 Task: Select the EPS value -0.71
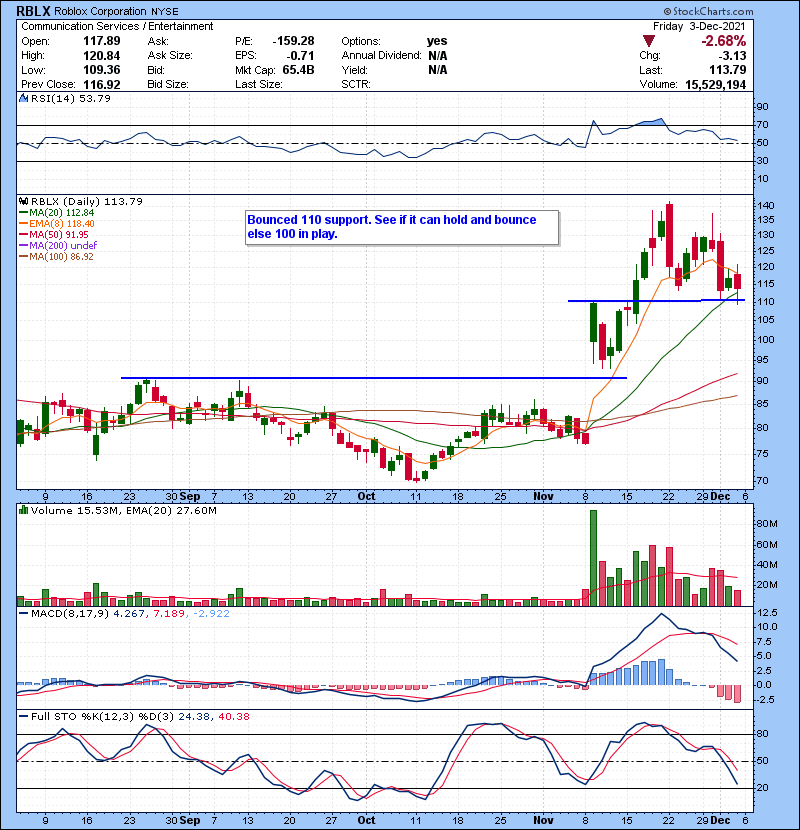[x=300, y=56]
